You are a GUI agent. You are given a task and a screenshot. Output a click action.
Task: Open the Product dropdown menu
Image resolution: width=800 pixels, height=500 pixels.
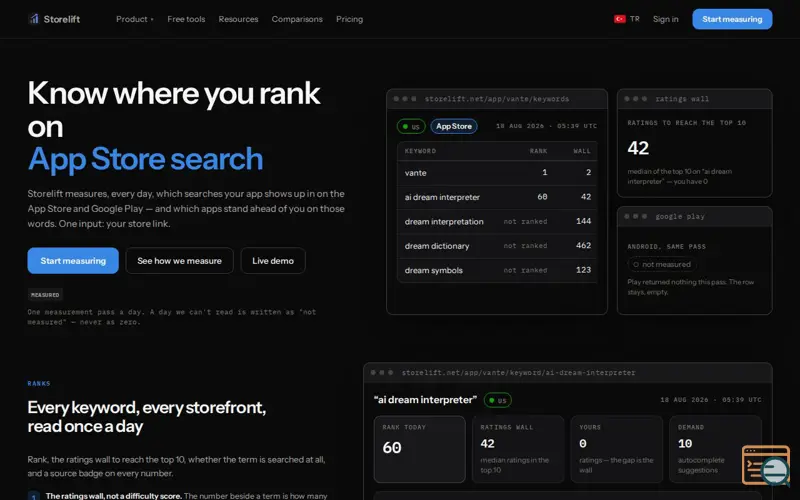[x=135, y=19]
